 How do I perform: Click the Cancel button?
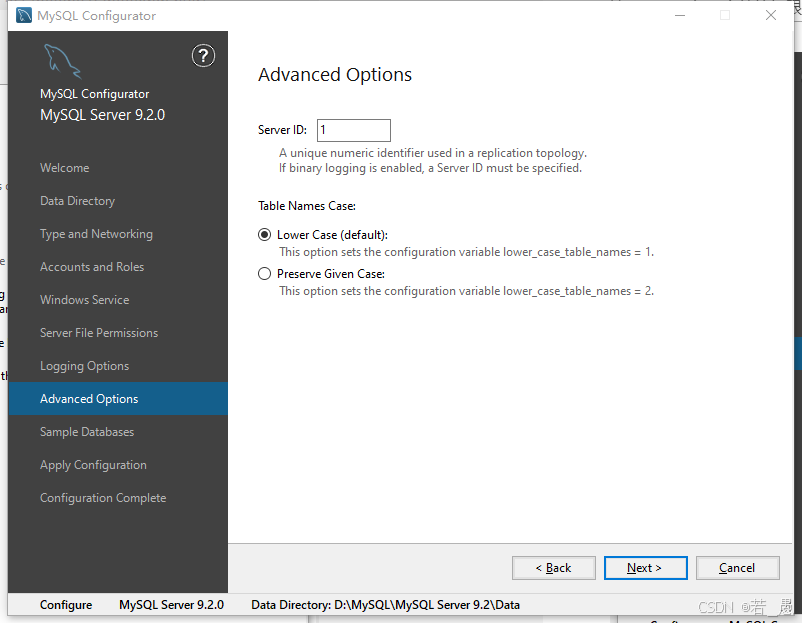738,568
